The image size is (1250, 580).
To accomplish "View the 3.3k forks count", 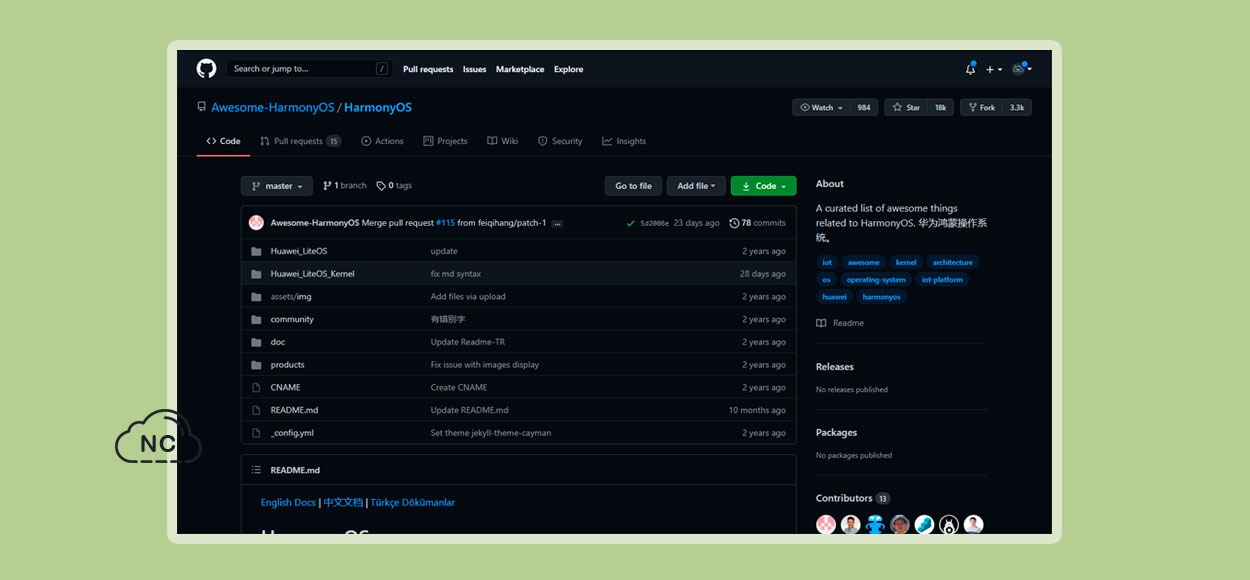I will tap(1017, 107).
